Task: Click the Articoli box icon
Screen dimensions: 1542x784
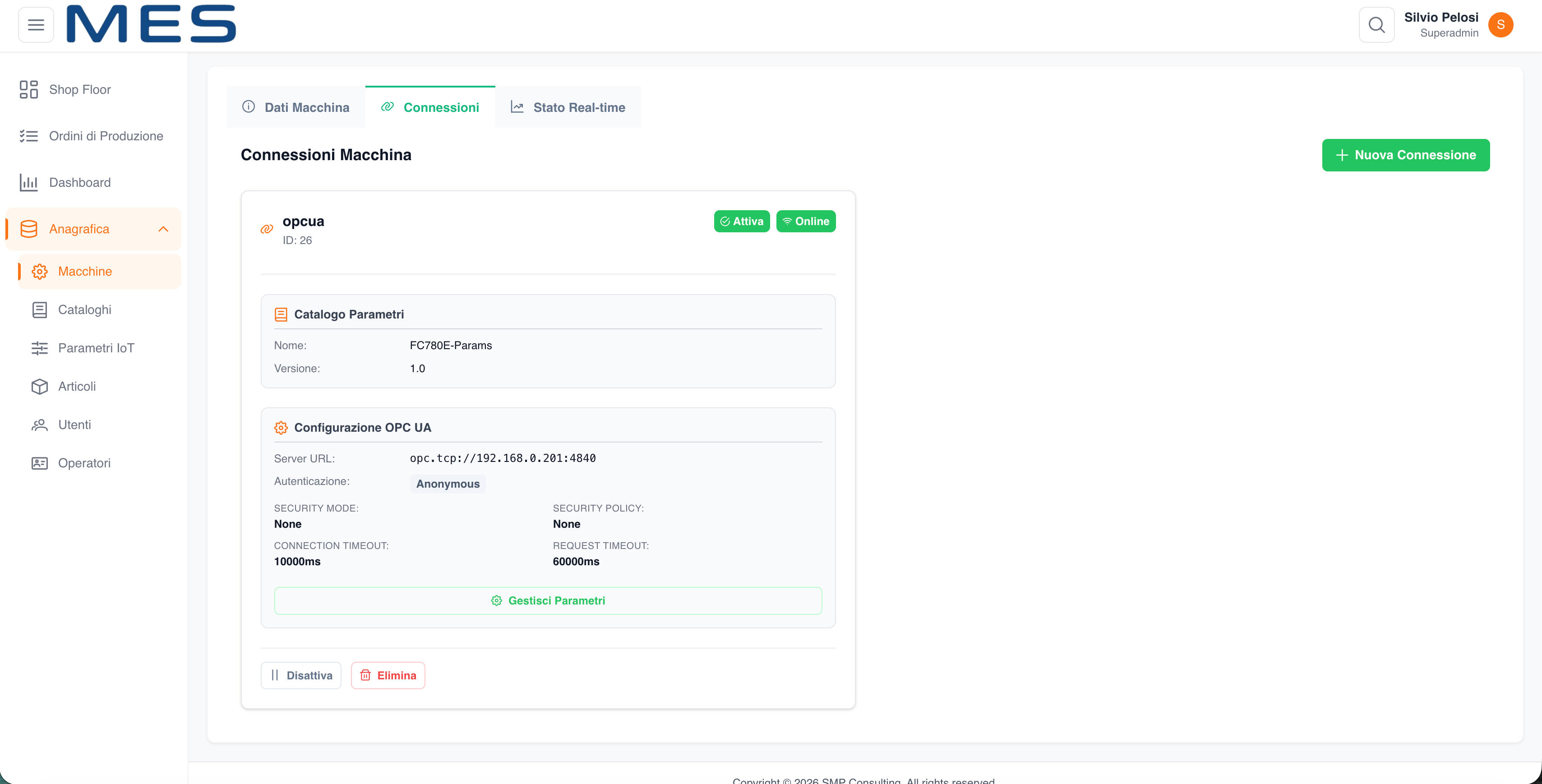Action: pos(40,387)
